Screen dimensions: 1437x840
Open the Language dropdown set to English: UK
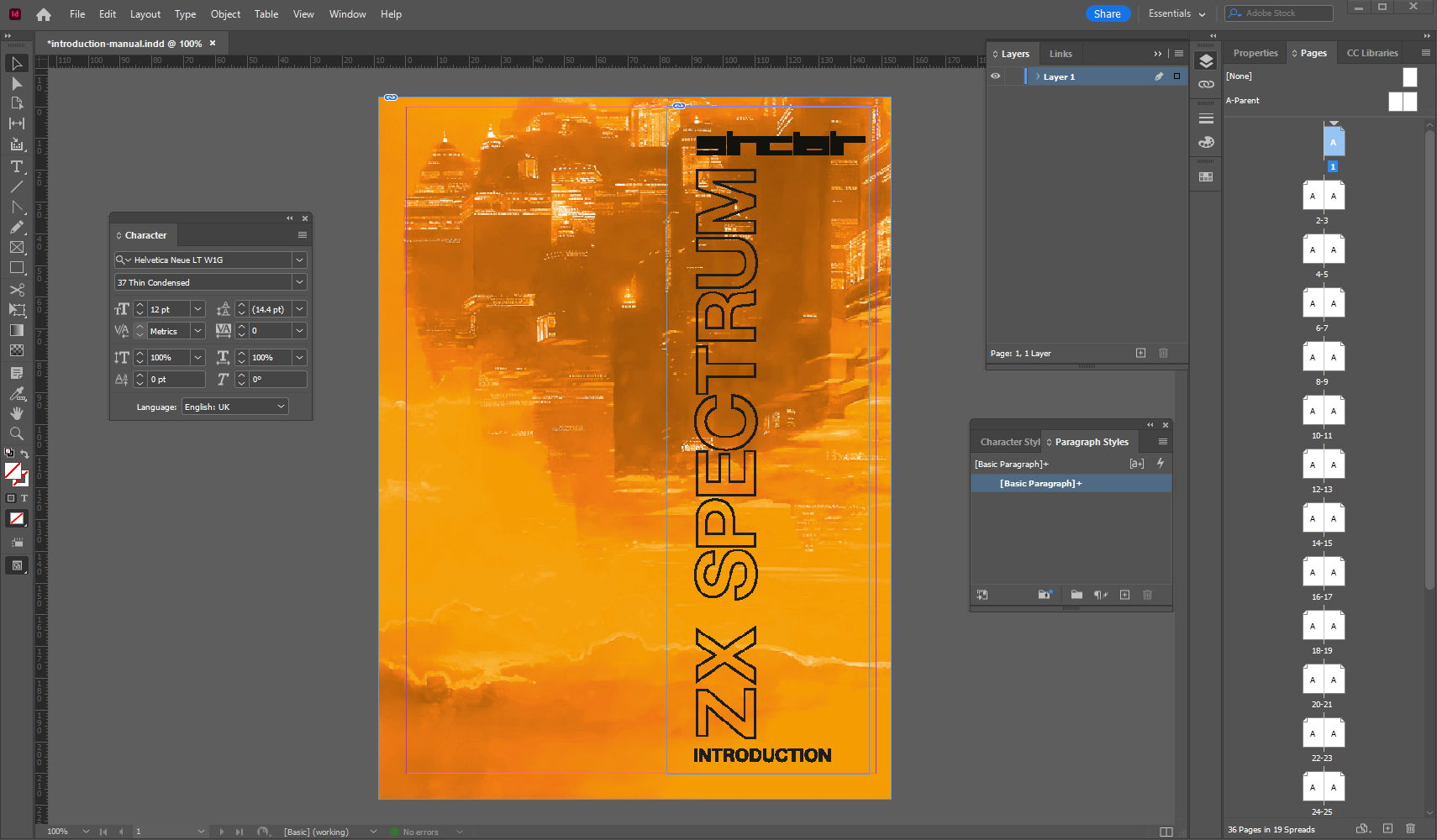(235, 407)
